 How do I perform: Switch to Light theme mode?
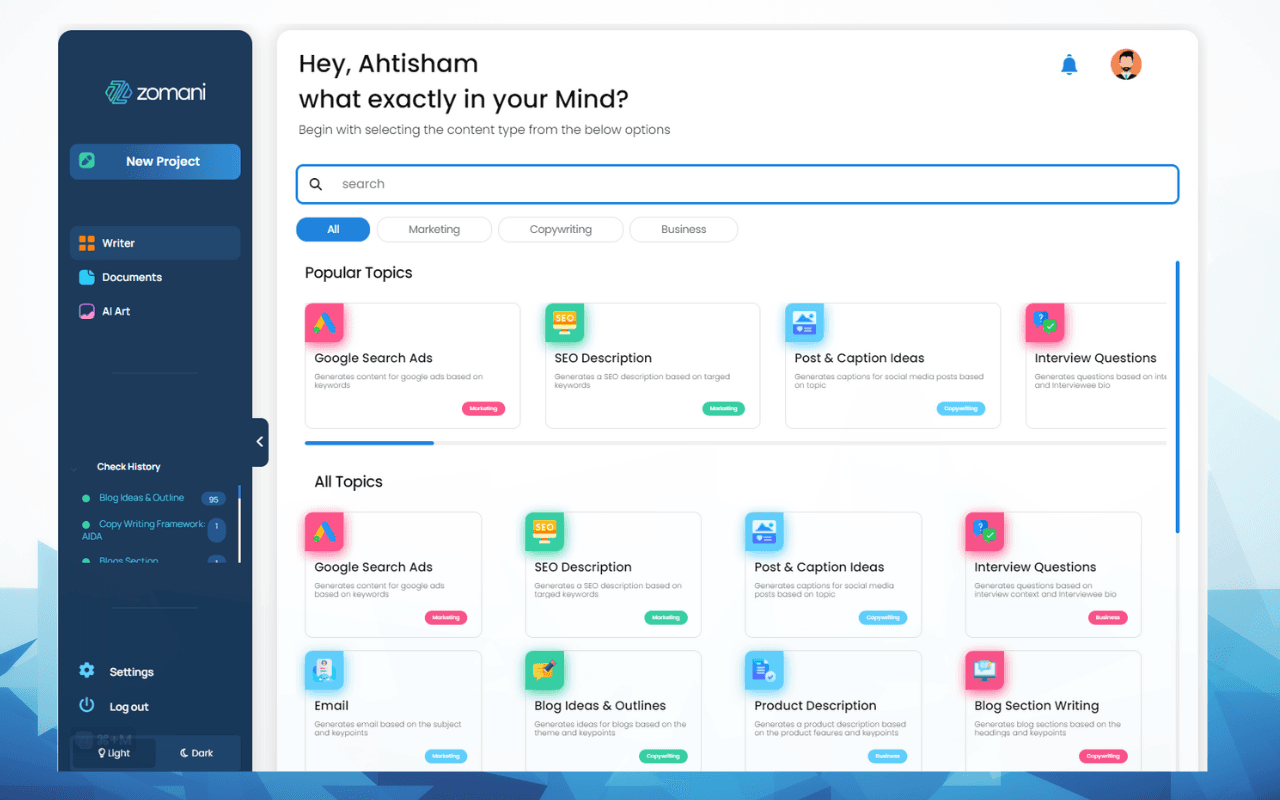[x=114, y=753]
